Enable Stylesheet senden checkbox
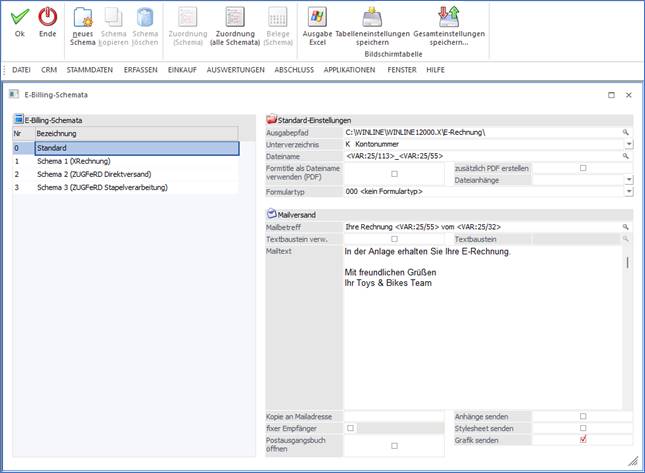 coord(583,428)
